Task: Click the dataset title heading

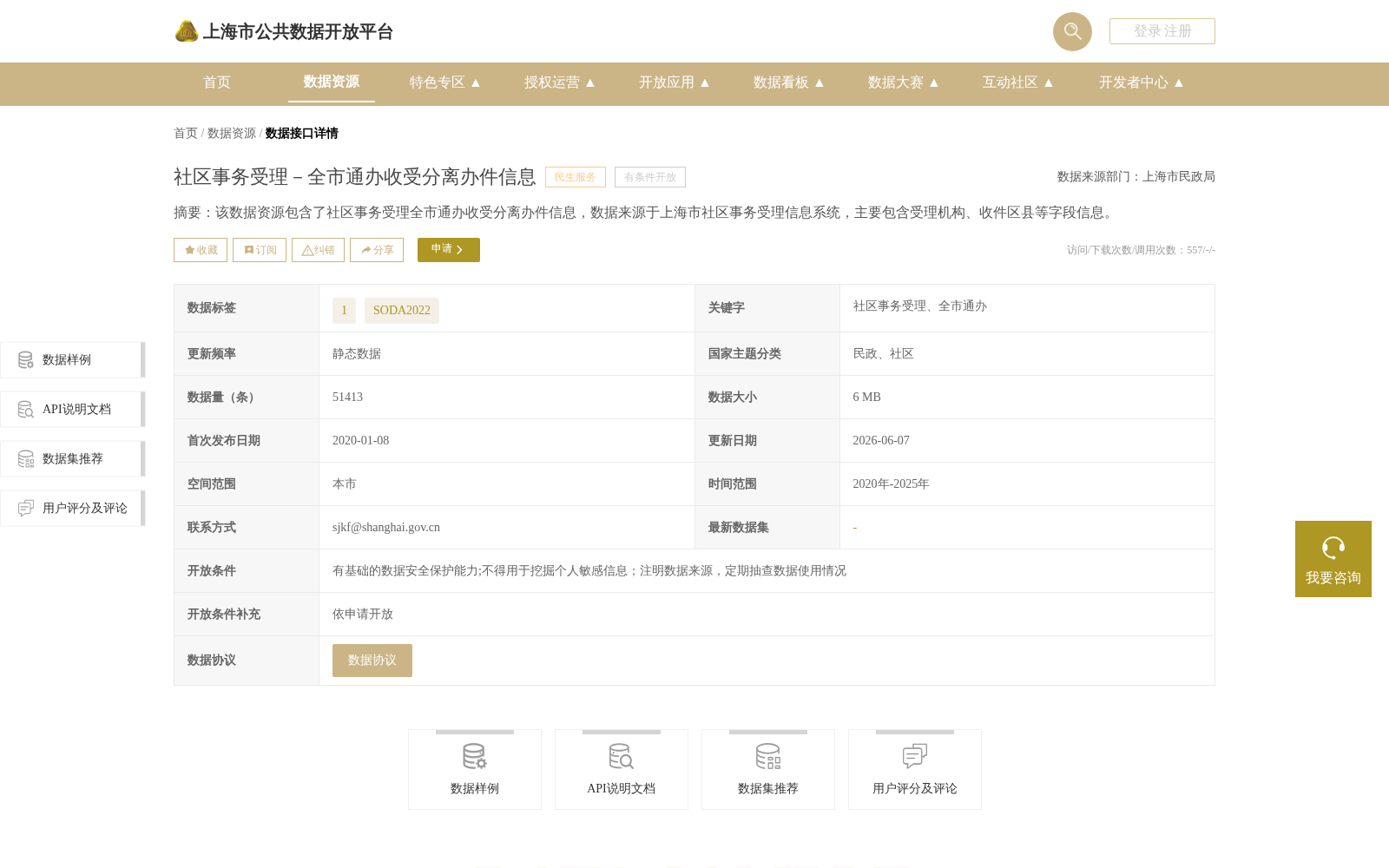Action: click(x=355, y=177)
